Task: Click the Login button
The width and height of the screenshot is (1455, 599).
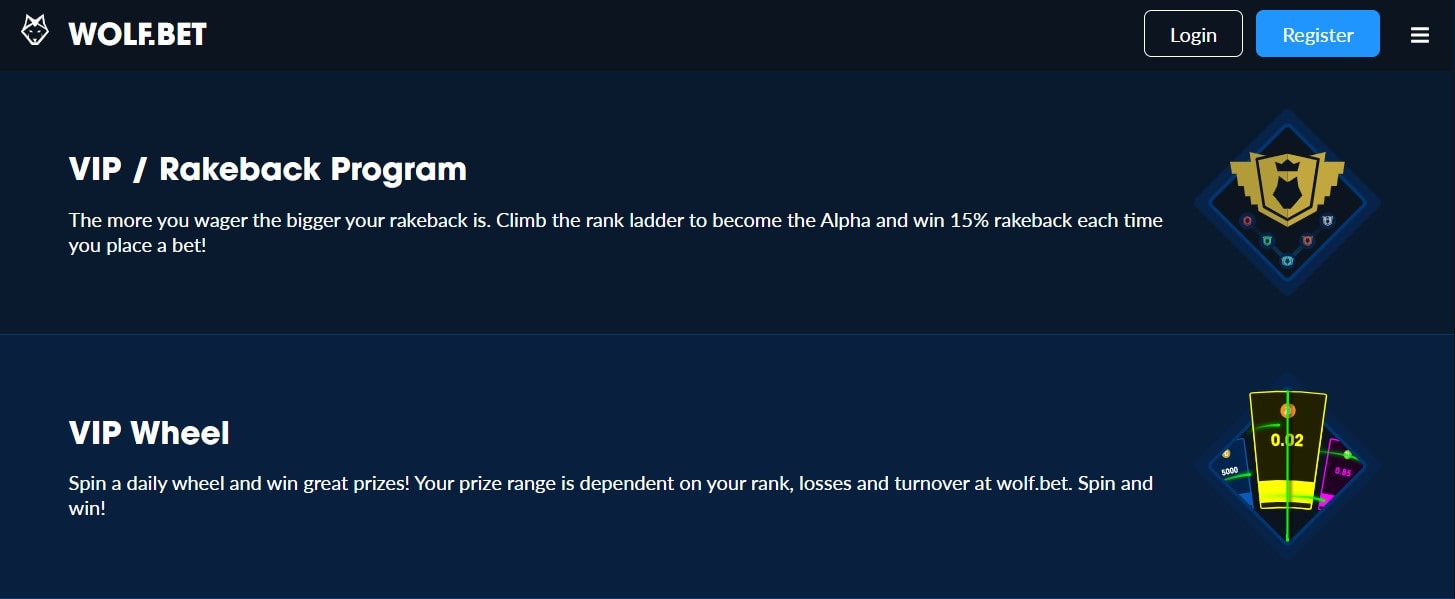Action: coord(1193,34)
